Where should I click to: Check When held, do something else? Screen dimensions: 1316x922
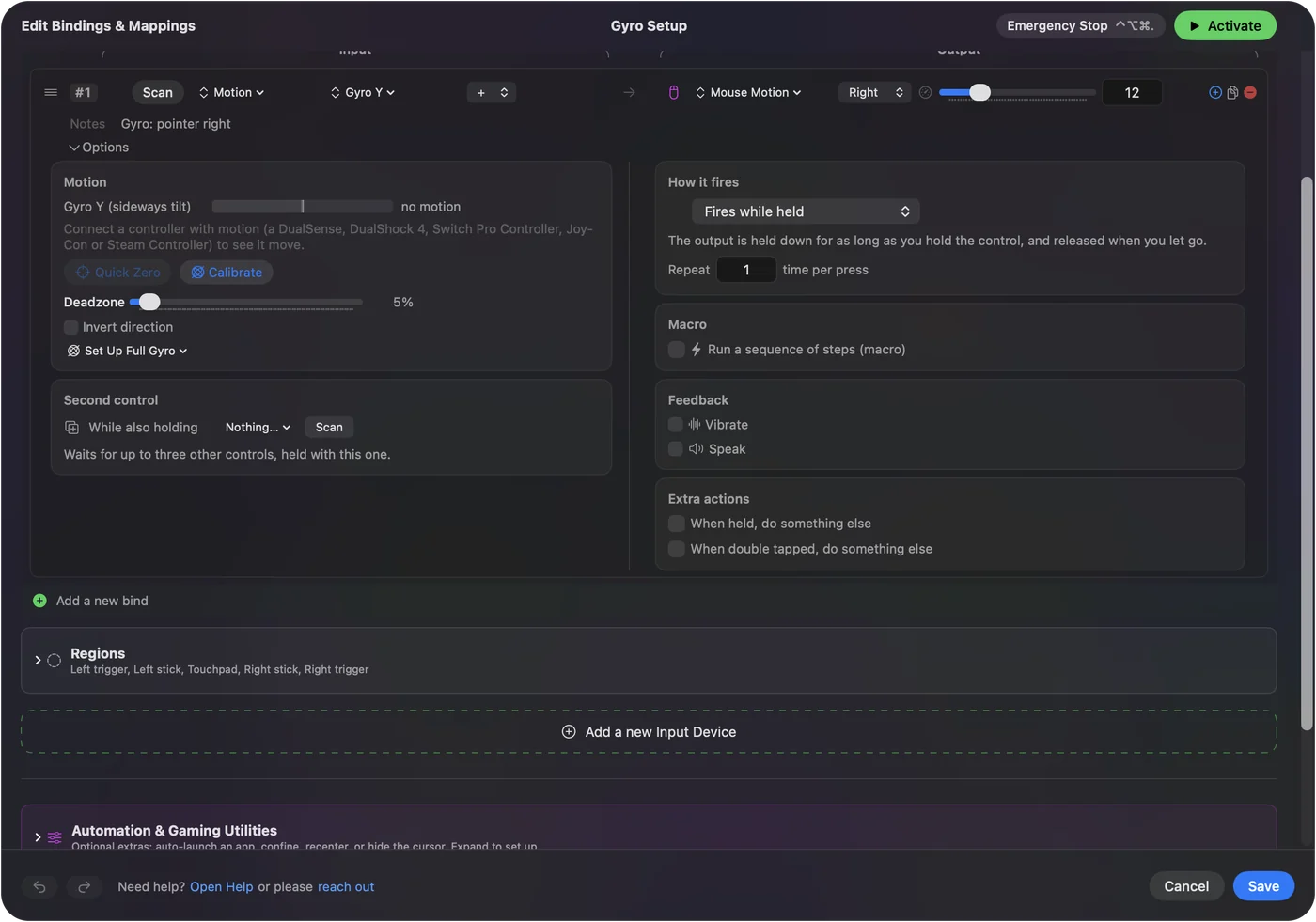click(676, 524)
